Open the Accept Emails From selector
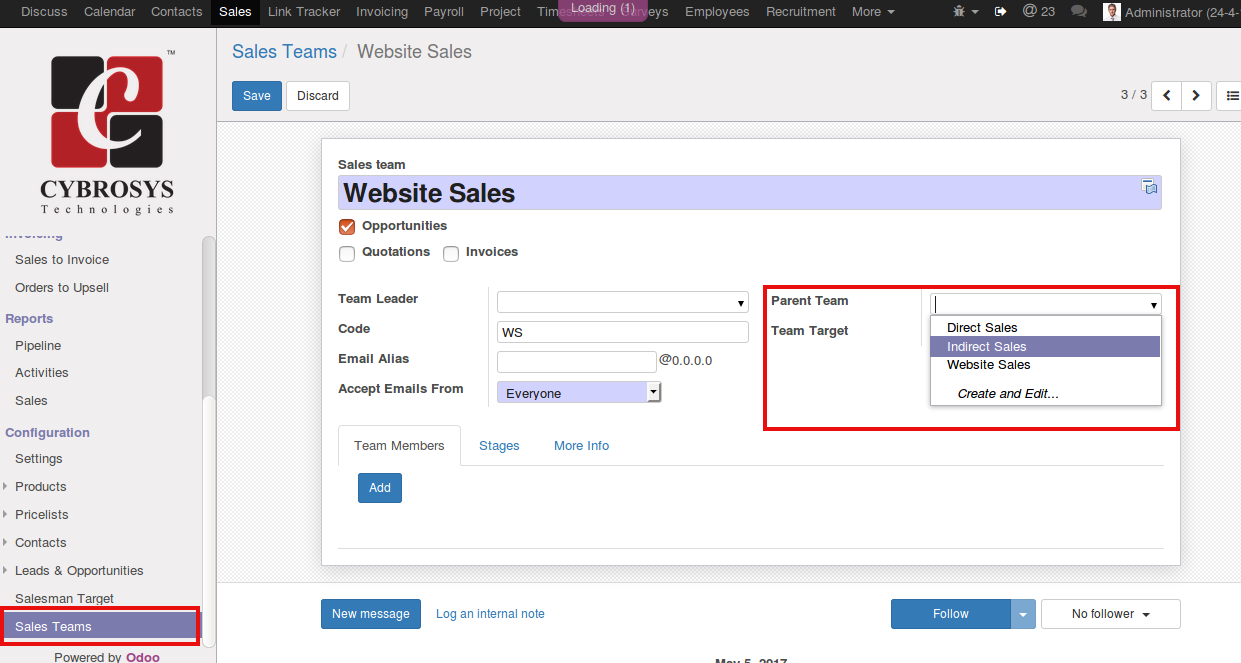The image size is (1241, 663). [580, 393]
